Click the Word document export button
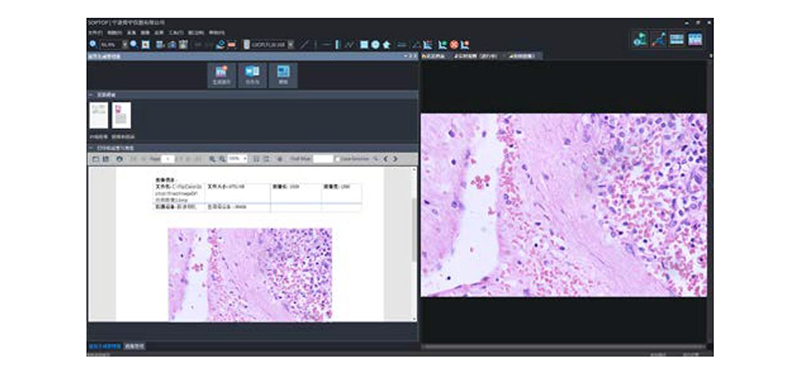 (x=253, y=75)
